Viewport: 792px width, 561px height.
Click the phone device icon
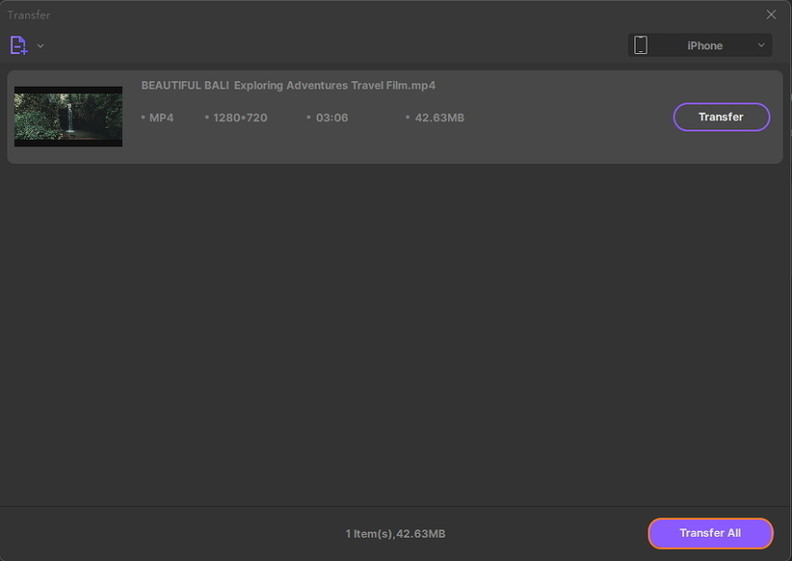[640, 45]
